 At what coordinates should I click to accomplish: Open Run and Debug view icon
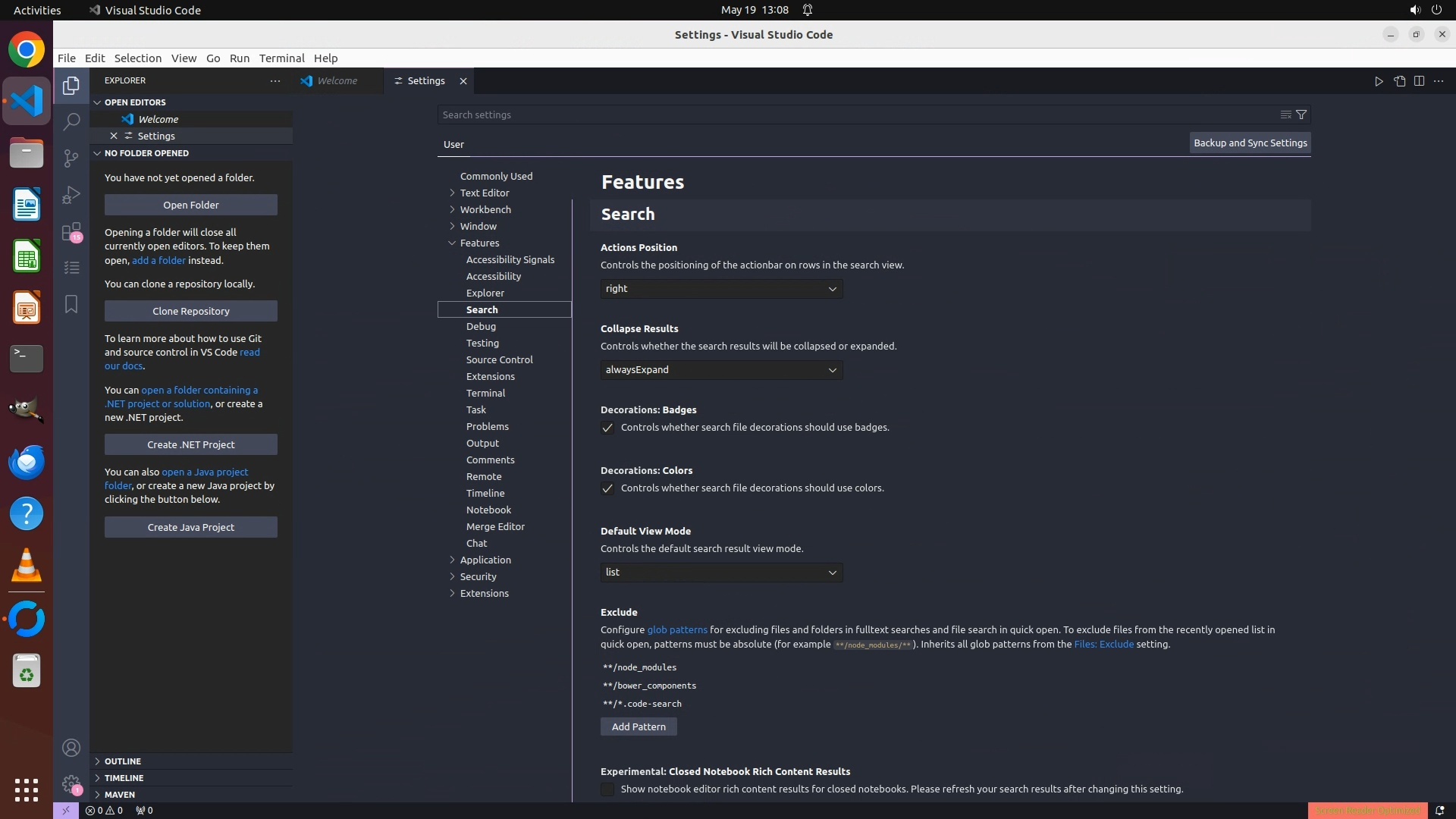coord(71,194)
